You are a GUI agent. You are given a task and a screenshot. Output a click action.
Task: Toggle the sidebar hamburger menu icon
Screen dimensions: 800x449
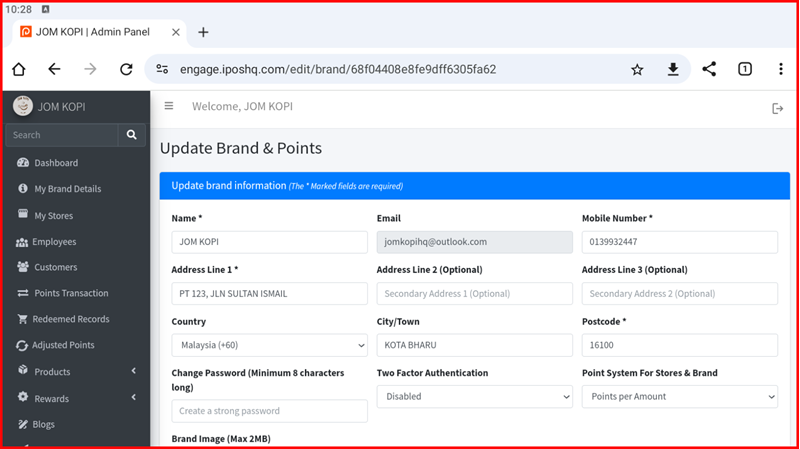(x=169, y=106)
